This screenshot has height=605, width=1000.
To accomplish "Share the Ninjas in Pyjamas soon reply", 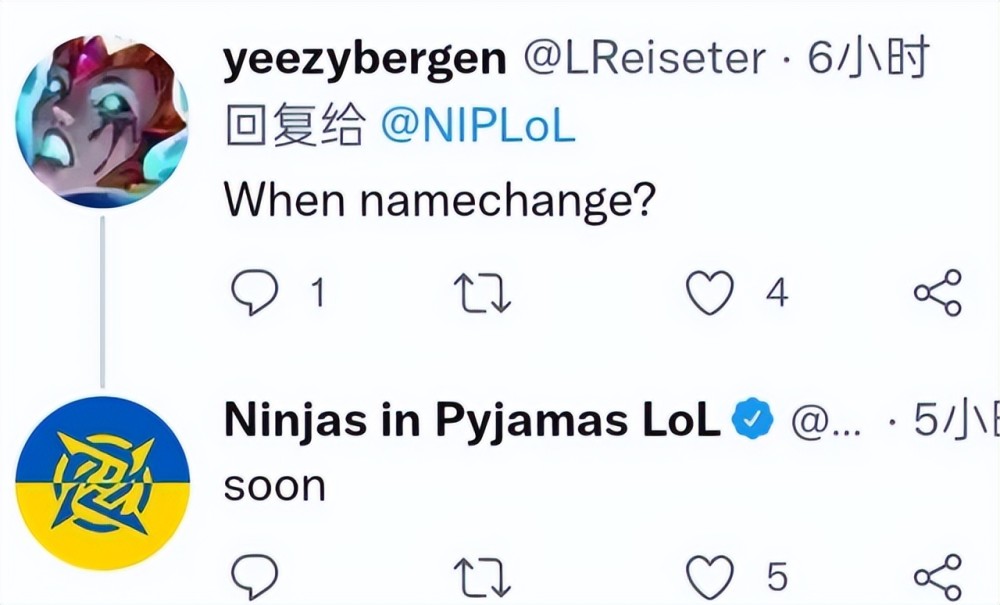I will pos(937,577).
